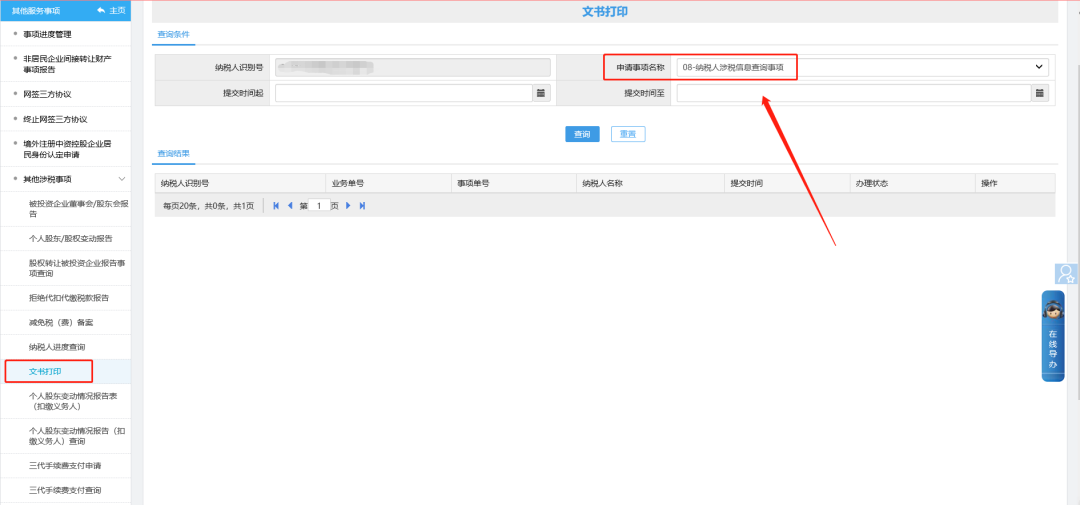Click the 其他服务事项 sidebar title

36,10
